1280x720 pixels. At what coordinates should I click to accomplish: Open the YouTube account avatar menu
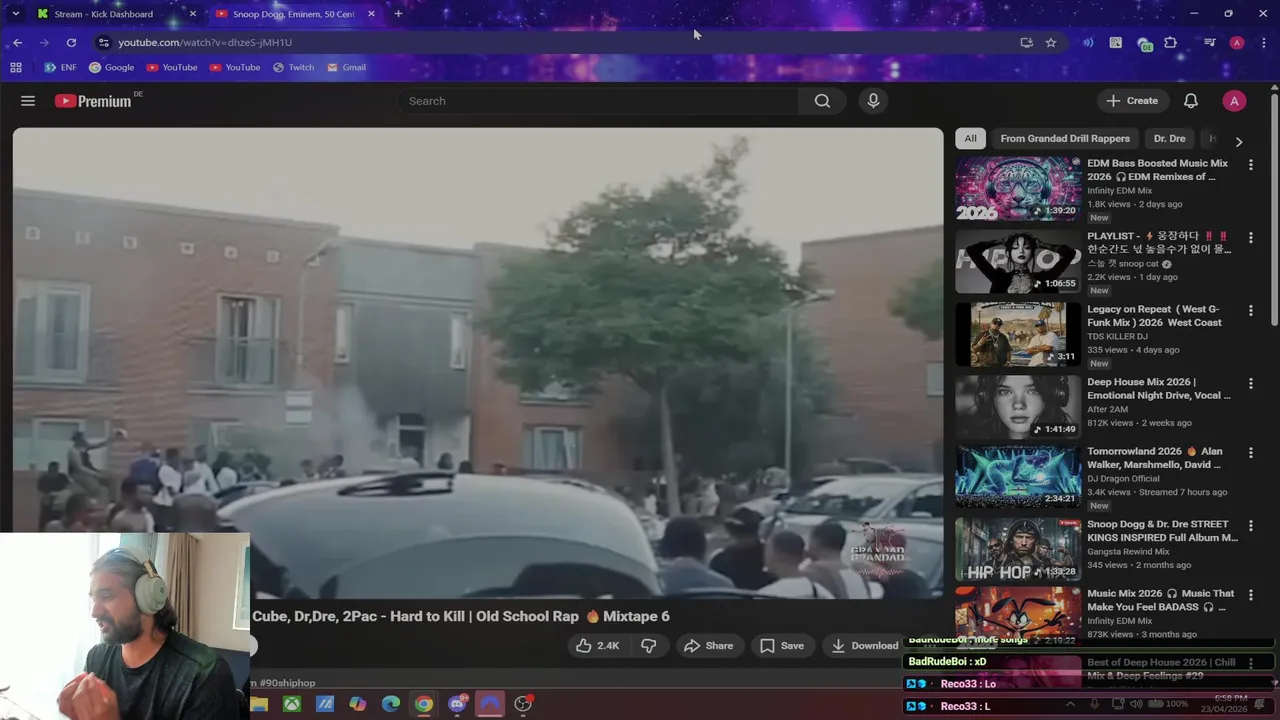pos(1234,101)
